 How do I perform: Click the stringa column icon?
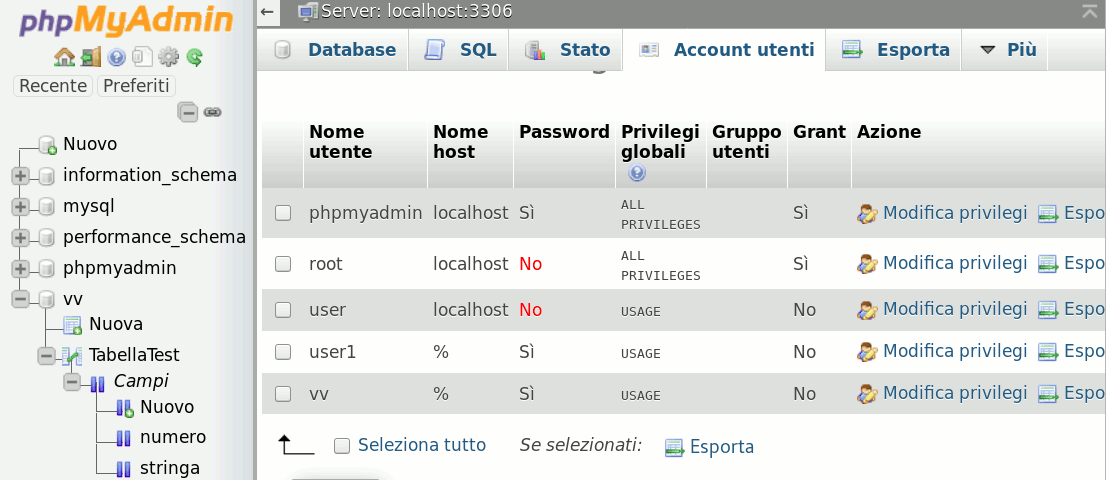[x=124, y=469]
